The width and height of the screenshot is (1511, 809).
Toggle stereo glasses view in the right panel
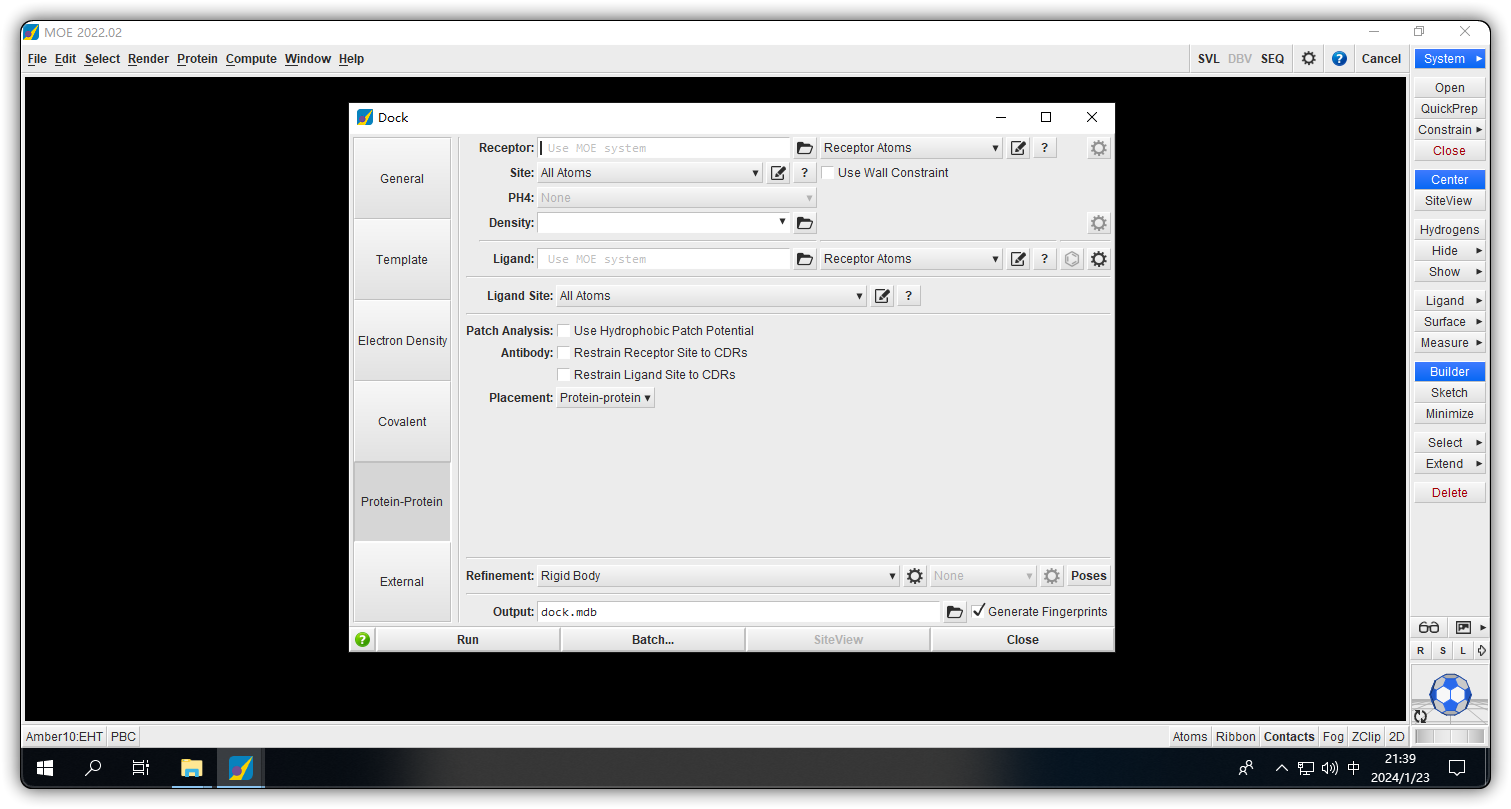pos(1429,627)
